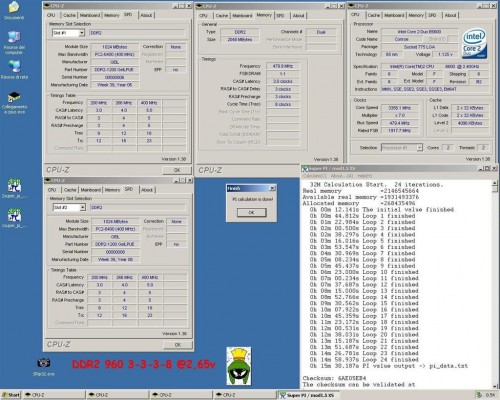This screenshot has height=400, width=500.
Task: Open the Help menu in Super PI
Action: [x=365, y=176]
